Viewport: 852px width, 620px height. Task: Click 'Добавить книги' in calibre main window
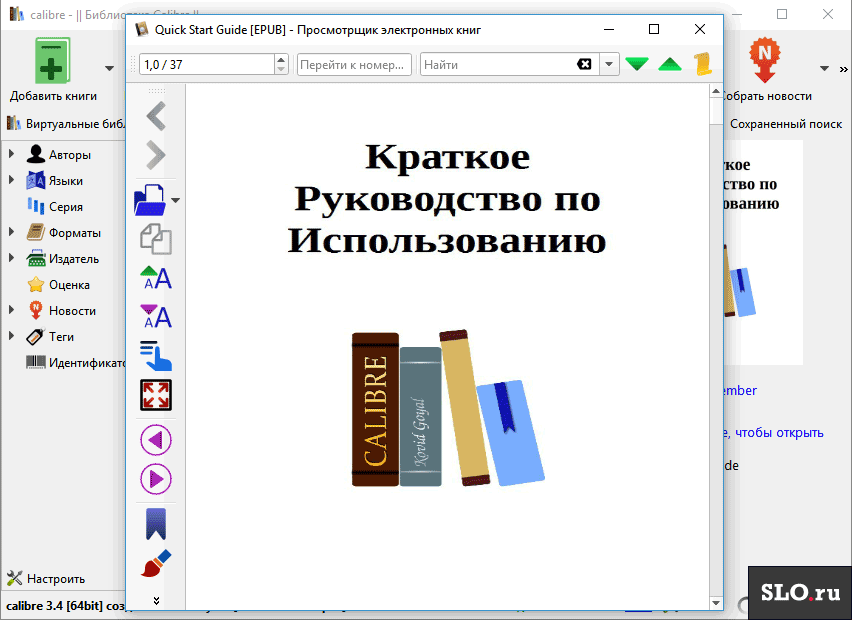(53, 70)
